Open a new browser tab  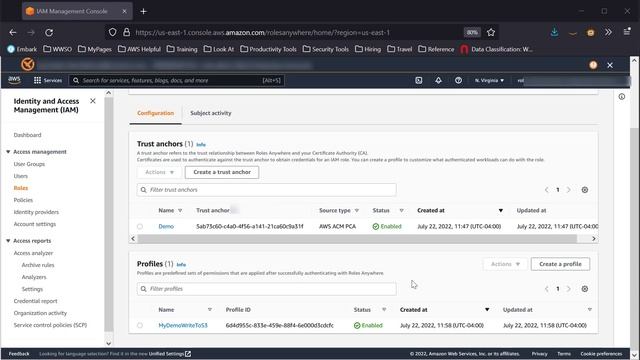143,11
